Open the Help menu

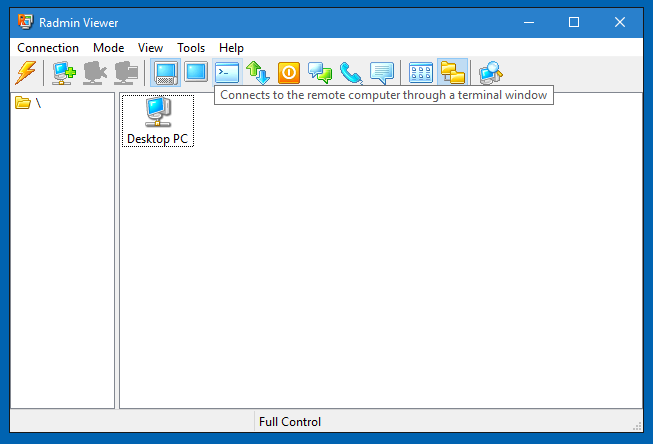(x=231, y=48)
